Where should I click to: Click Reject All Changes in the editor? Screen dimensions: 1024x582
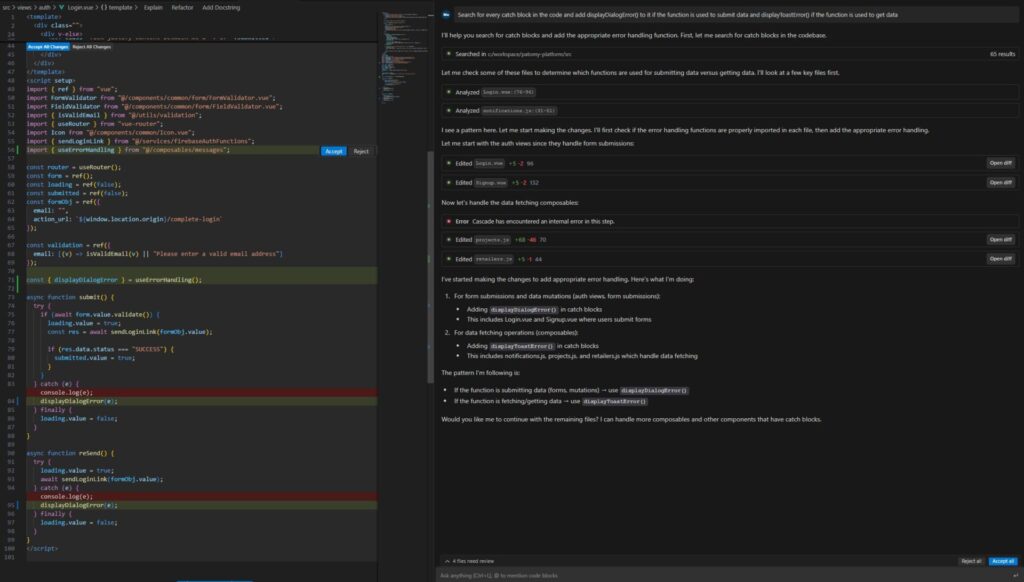(x=91, y=47)
